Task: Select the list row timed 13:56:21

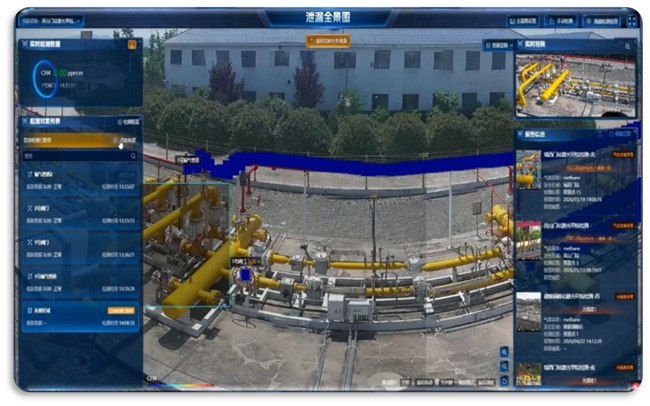Action: coord(80,249)
